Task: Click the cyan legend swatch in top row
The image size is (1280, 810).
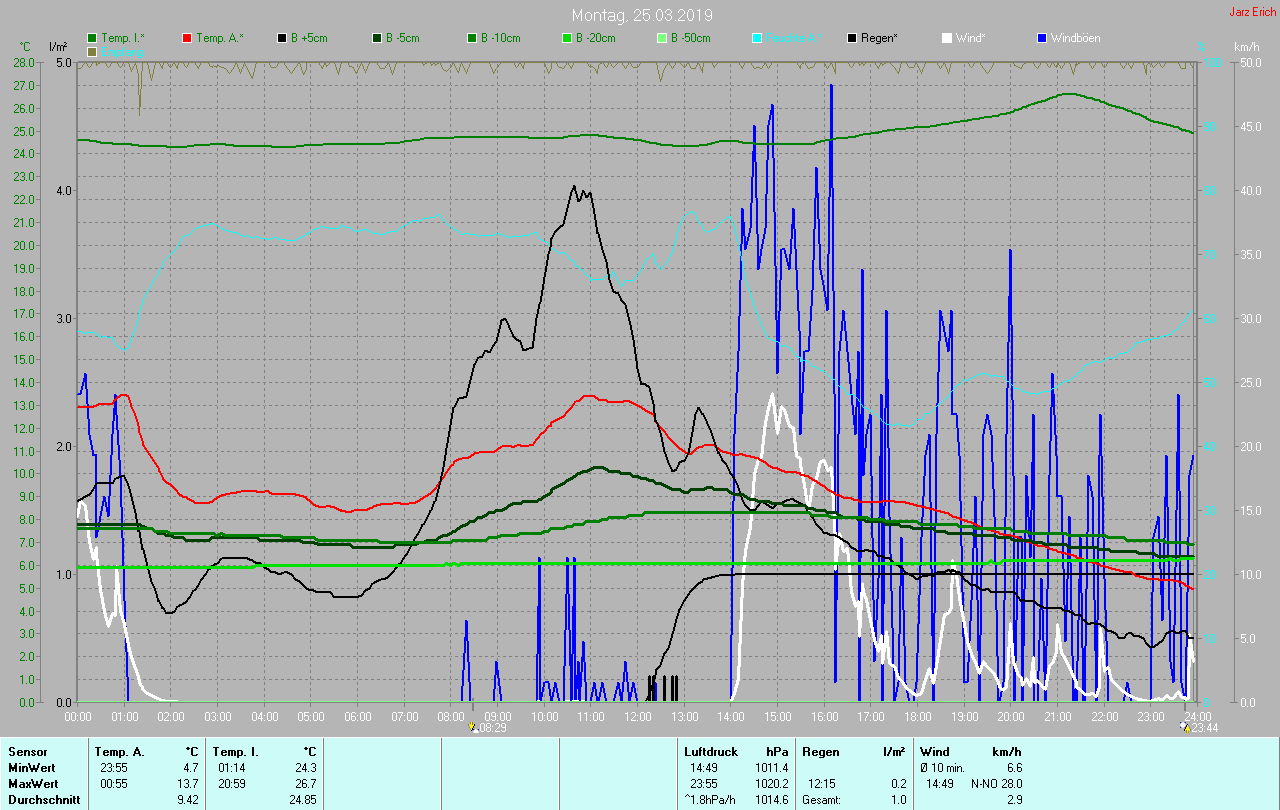Action: (x=757, y=38)
